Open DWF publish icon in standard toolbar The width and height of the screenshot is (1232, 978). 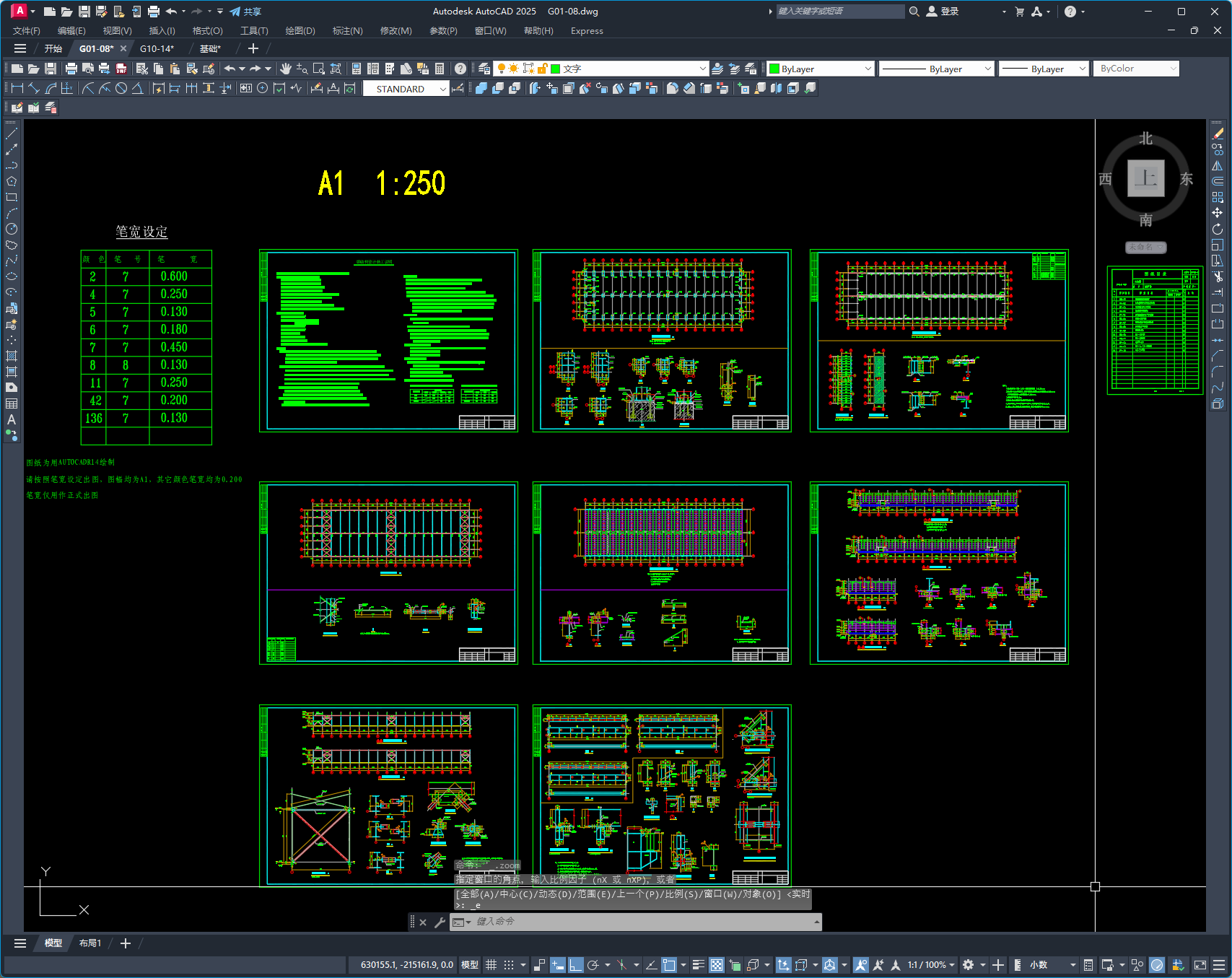coord(121,69)
